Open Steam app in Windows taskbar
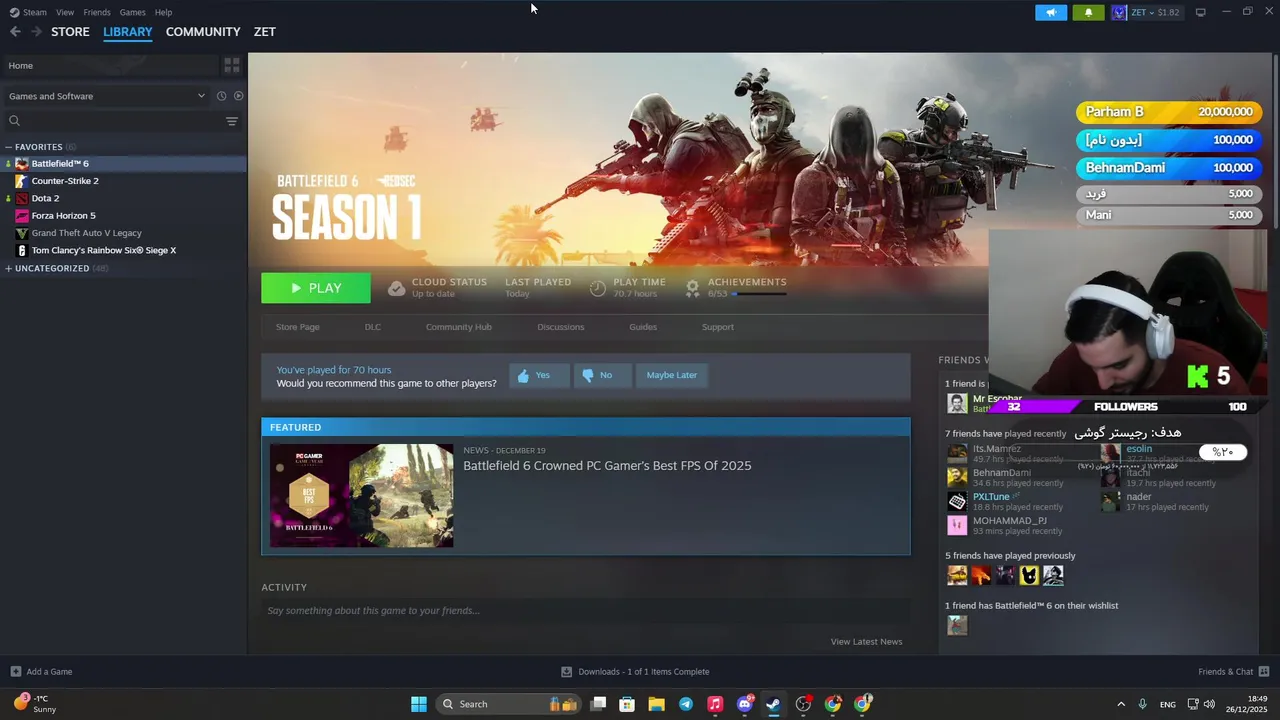Viewport: 1280px width, 720px height. pyautogui.click(x=773, y=704)
